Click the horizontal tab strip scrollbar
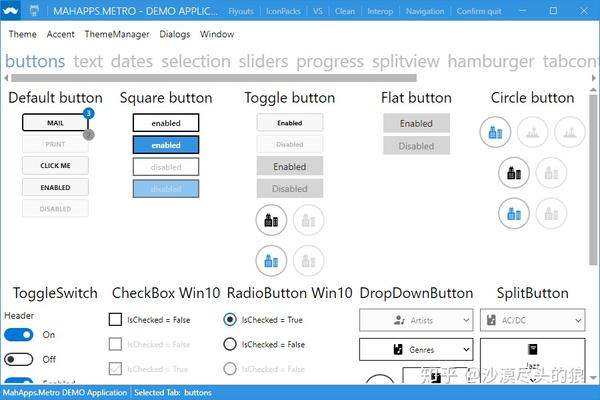The width and height of the screenshot is (600, 400). 214,78
